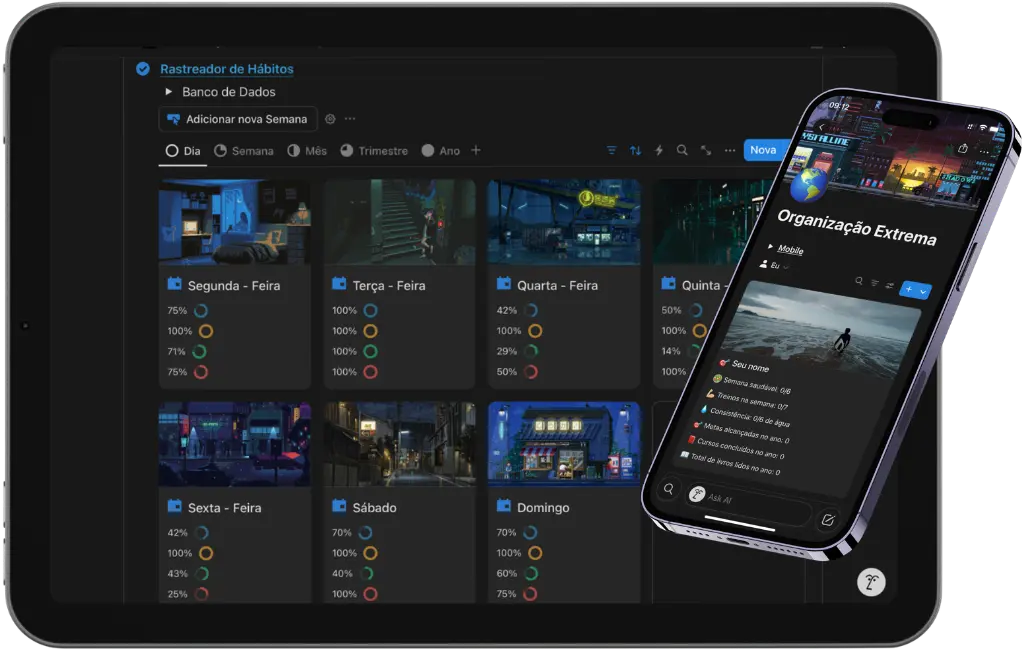Viewport: 1024px width, 649px height.
Task: Open the chevron dropdown beside the phone's plus button
Action: (923, 292)
